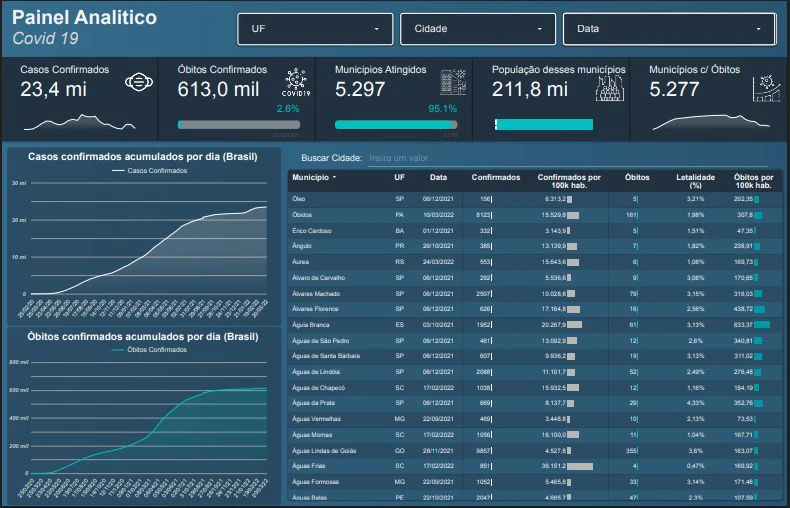Click the 5.277 municipalities with deaths value

coord(674,89)
